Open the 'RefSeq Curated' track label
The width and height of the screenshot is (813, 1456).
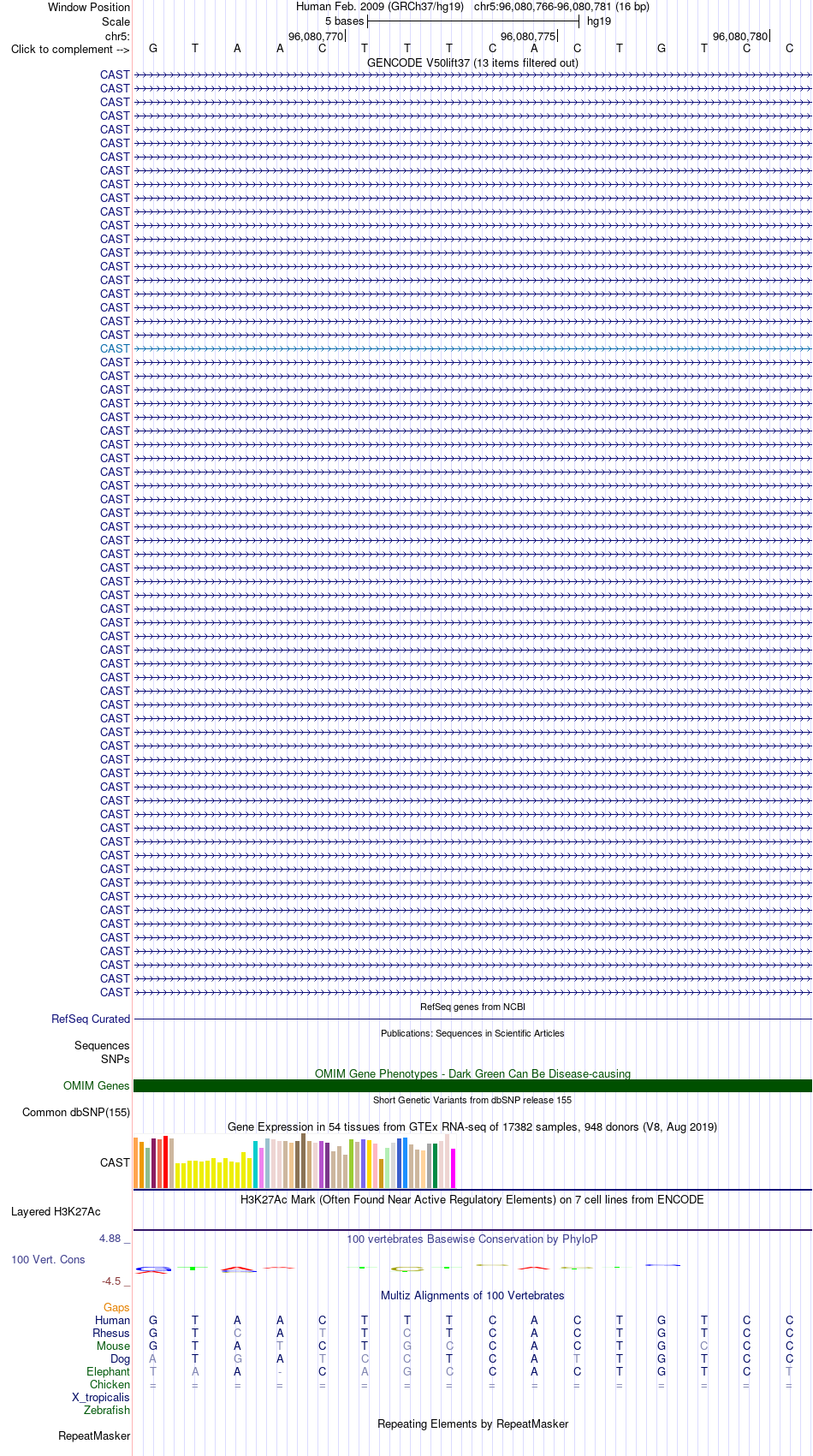coord(91,1019)
